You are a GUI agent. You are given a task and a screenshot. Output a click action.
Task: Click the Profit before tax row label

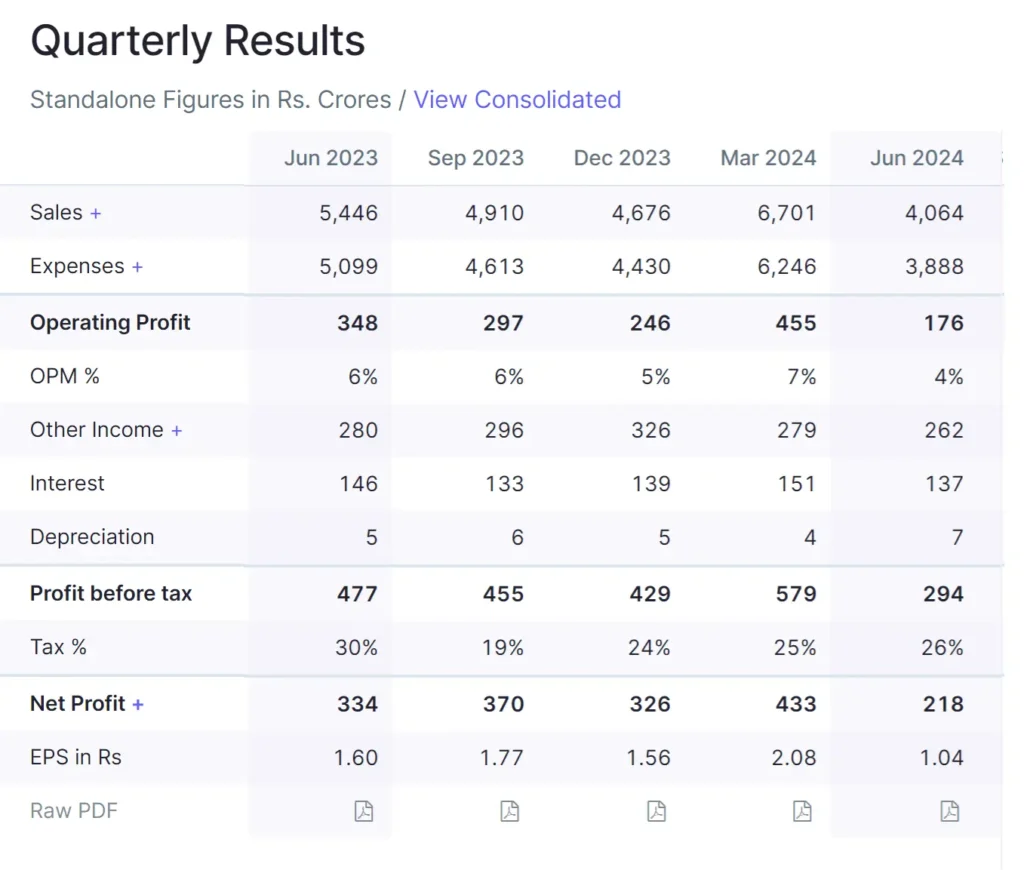(x=110, y=593)
